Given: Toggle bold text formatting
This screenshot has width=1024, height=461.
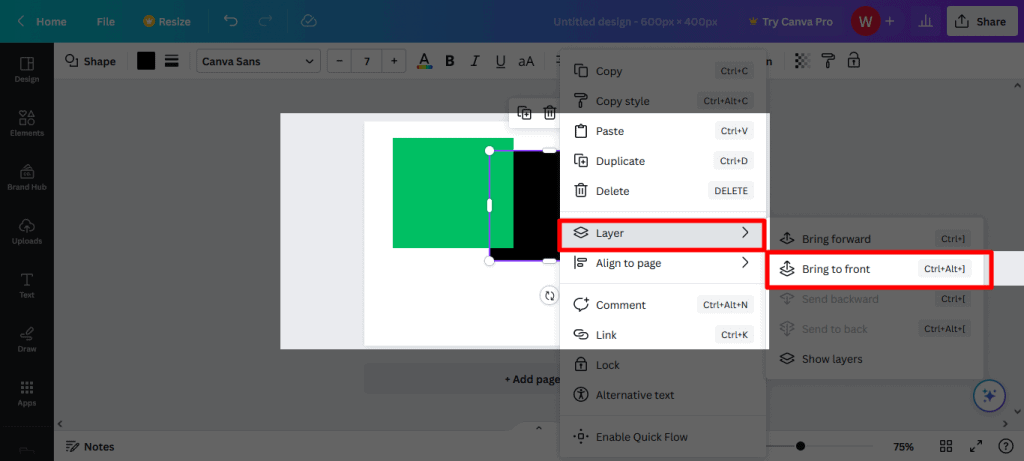Looking at the screenshot, I should (x=450, y=61).
